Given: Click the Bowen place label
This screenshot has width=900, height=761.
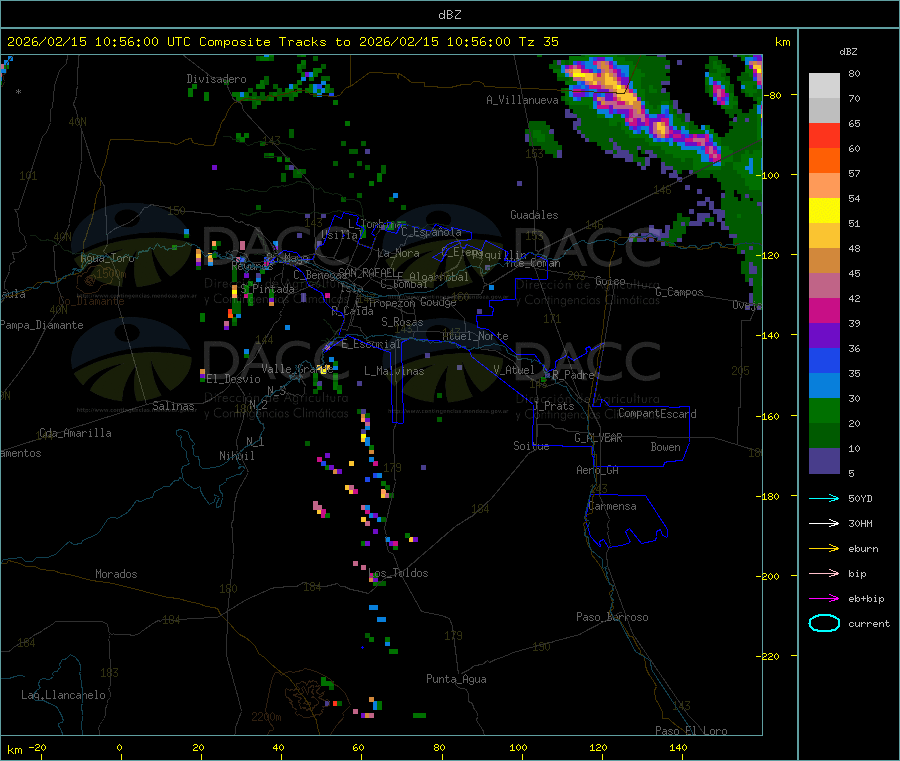Looking at the screenshot, I should click(666, 447).
